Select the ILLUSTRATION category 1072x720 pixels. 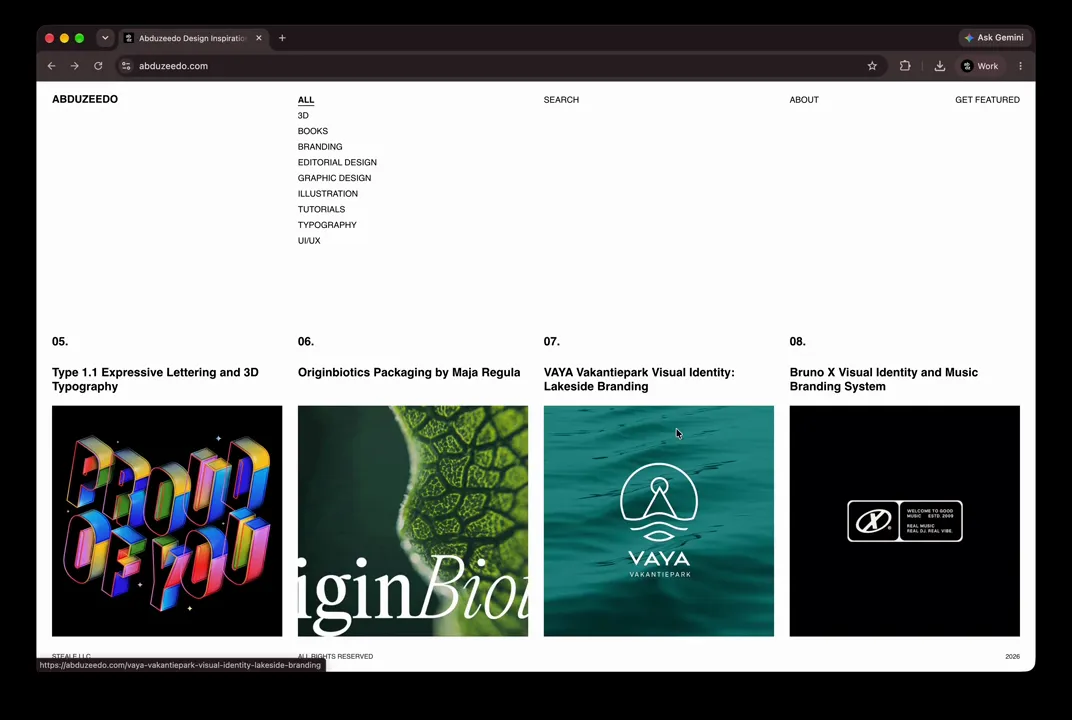[327, 194]
